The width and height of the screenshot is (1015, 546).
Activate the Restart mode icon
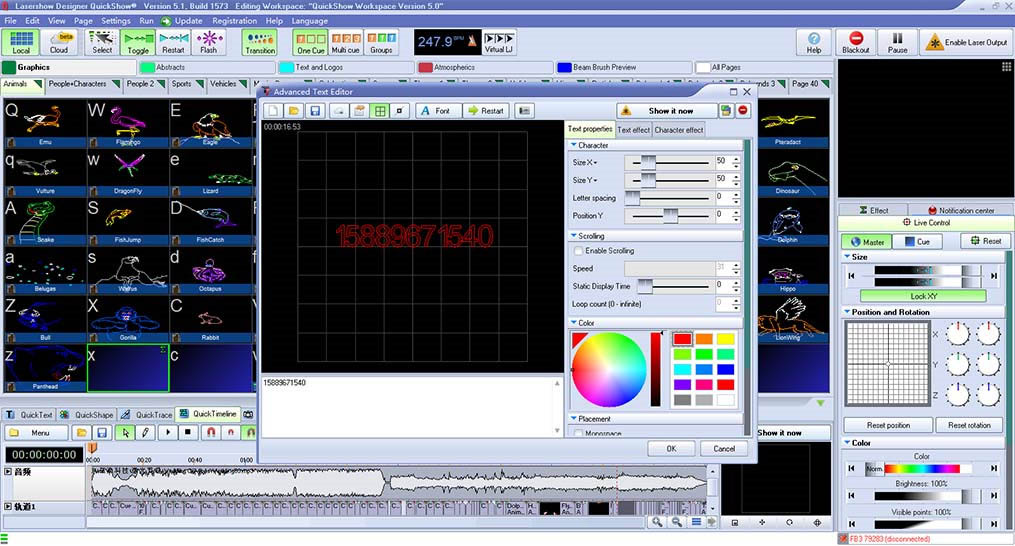point(173,43)
